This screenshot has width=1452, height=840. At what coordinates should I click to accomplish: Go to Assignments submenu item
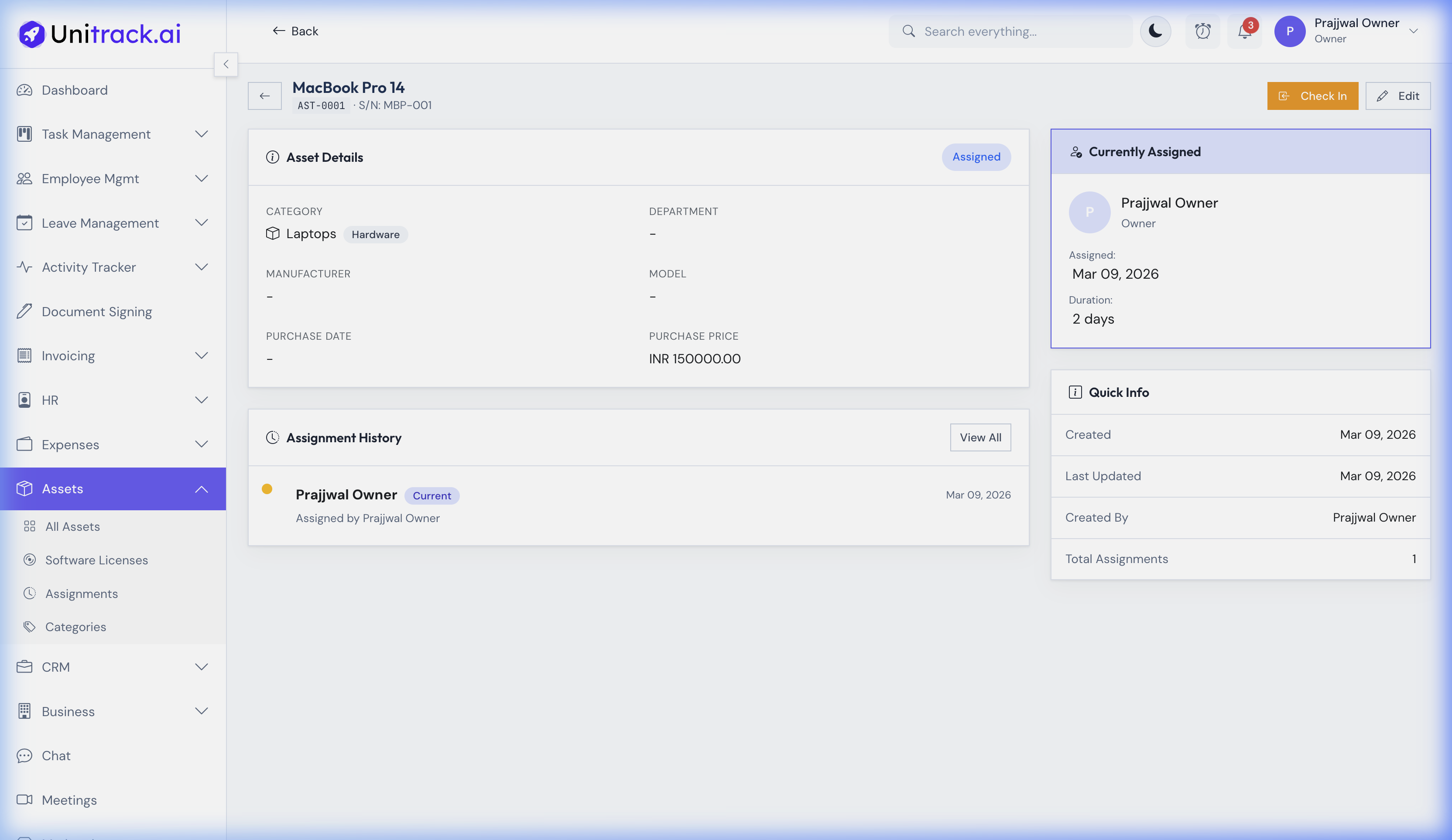tap(81, 594)
